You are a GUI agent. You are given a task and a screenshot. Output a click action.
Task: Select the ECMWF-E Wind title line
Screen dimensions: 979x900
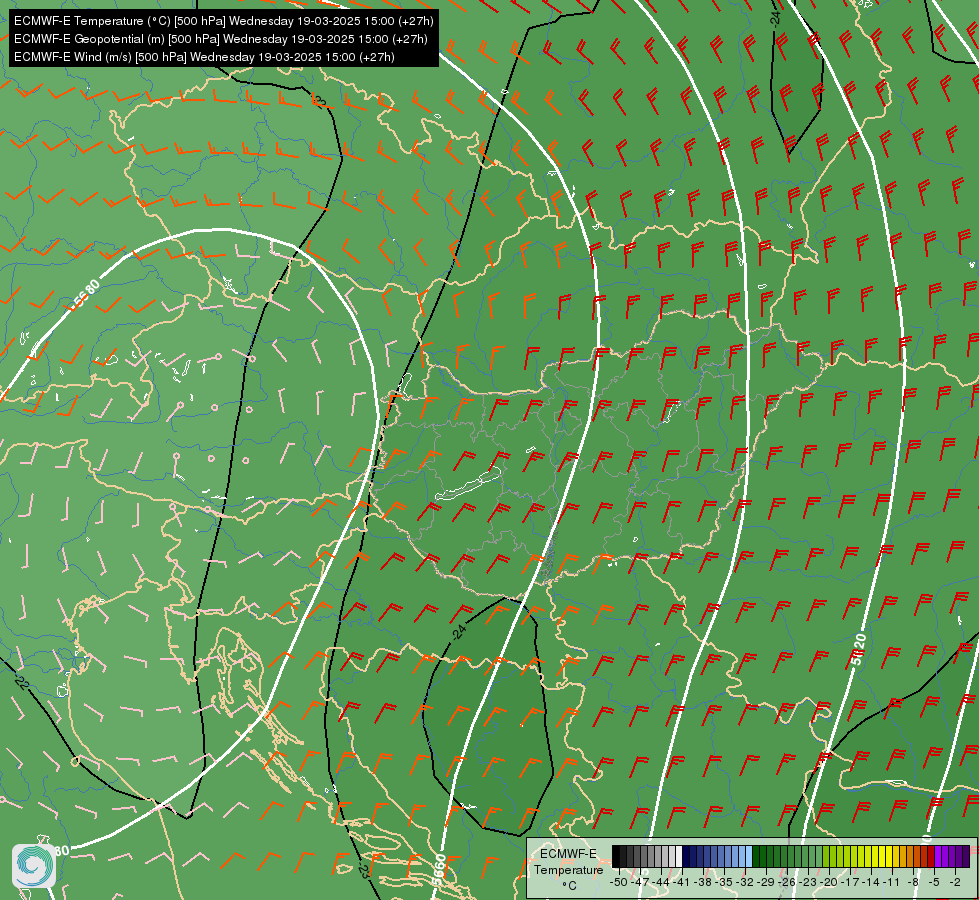(x=204, y=57)
